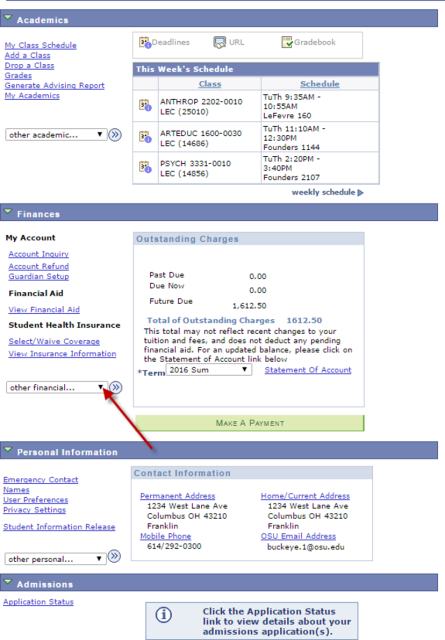Open the other personal dropdown
Screen dimensions: 445x640
coord(56,559)
